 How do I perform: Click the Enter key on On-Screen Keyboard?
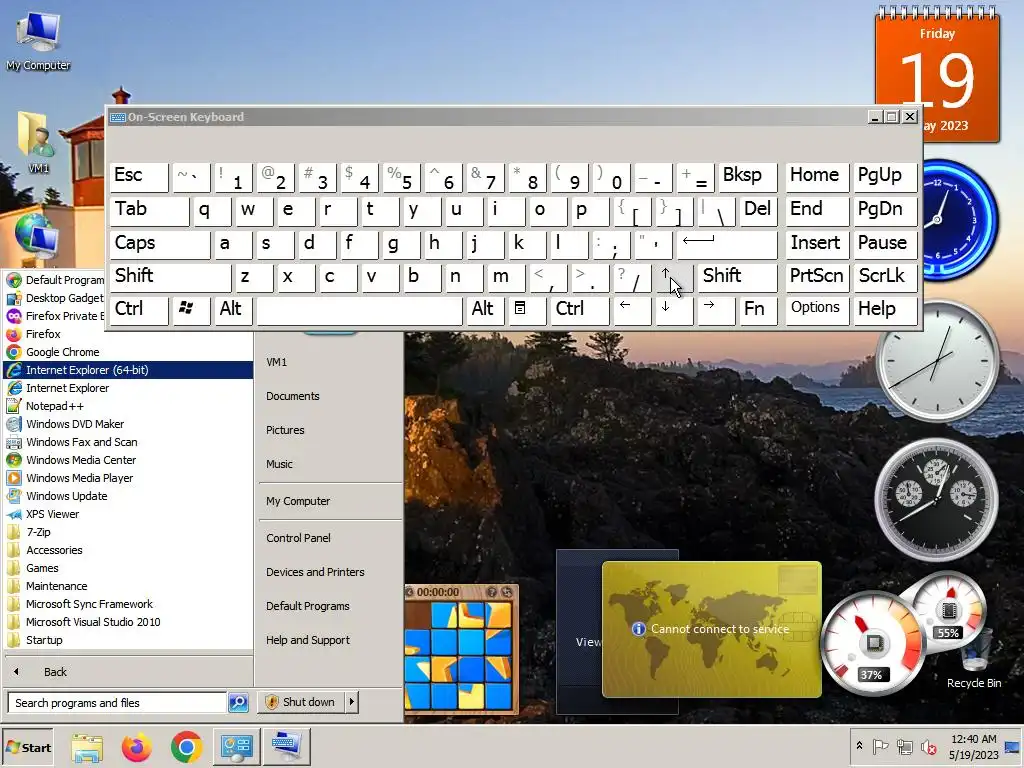pos(727,244)
